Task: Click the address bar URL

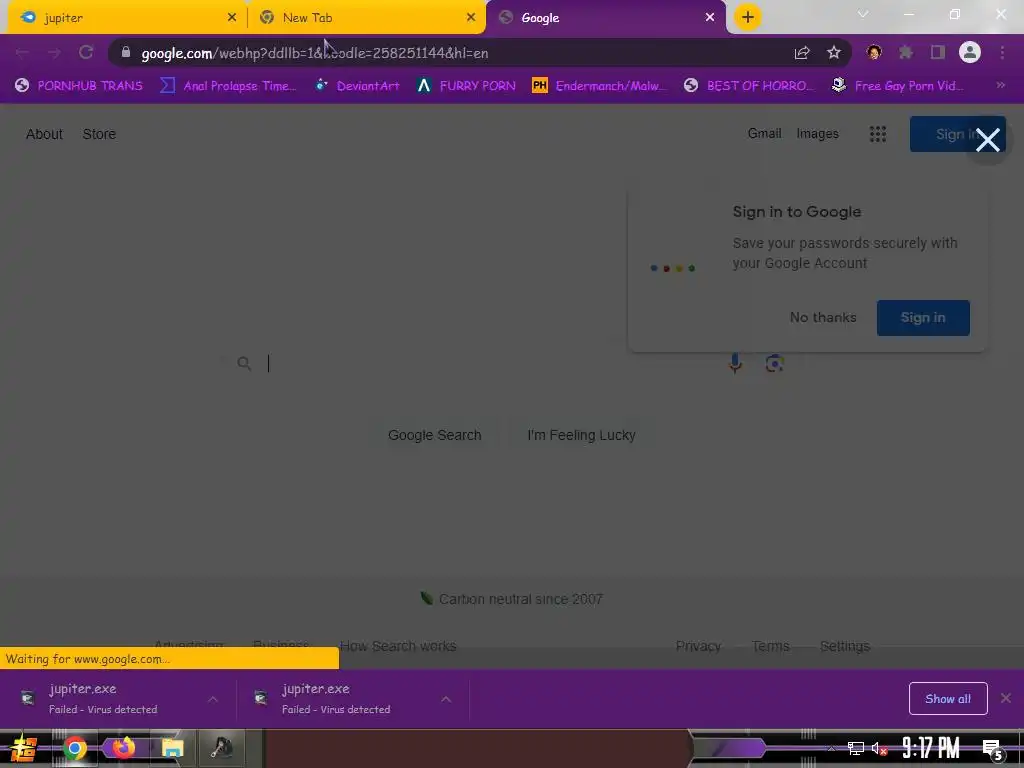Action: pos(315,54)
